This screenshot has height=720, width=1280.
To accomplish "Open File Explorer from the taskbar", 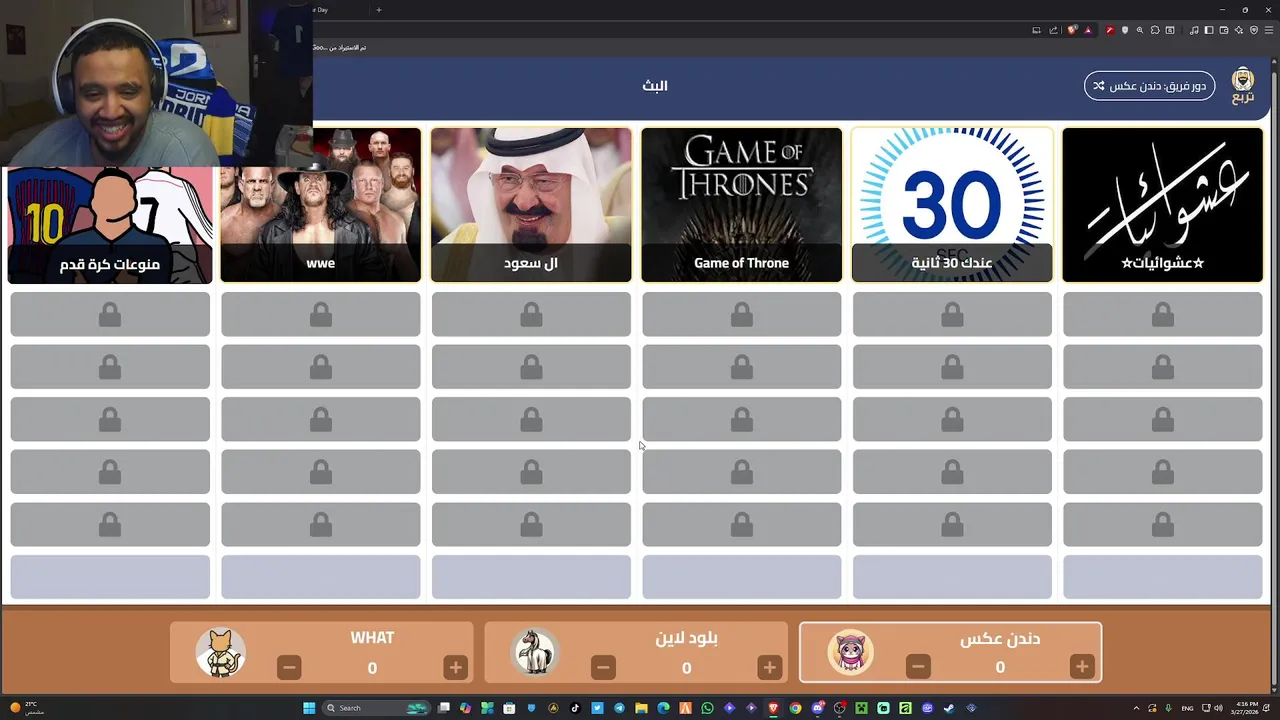I will (x=641, y=708).
